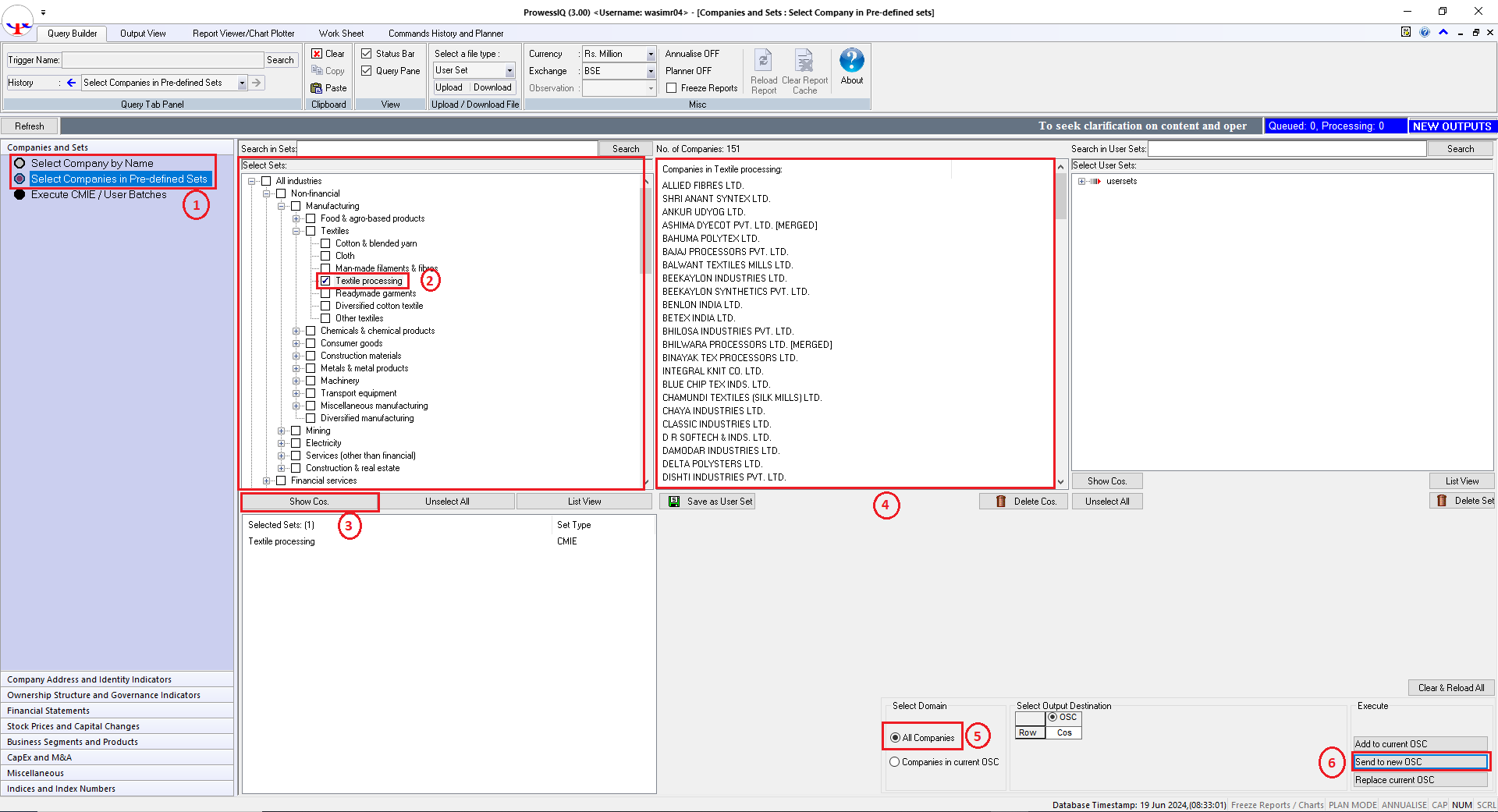Click the ProwessIQ logo at top left
The image size is (1498, 812).
click(x=17, y=21)
